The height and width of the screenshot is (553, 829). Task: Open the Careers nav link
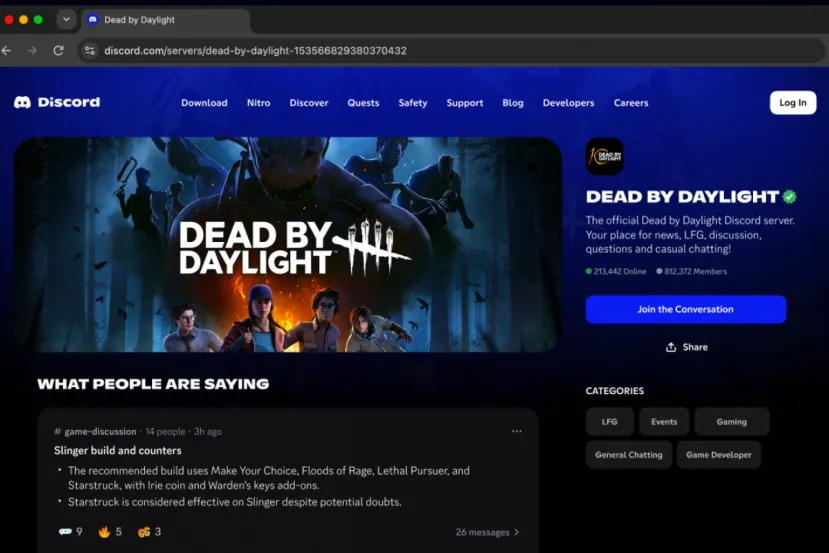tap(631, 103)
